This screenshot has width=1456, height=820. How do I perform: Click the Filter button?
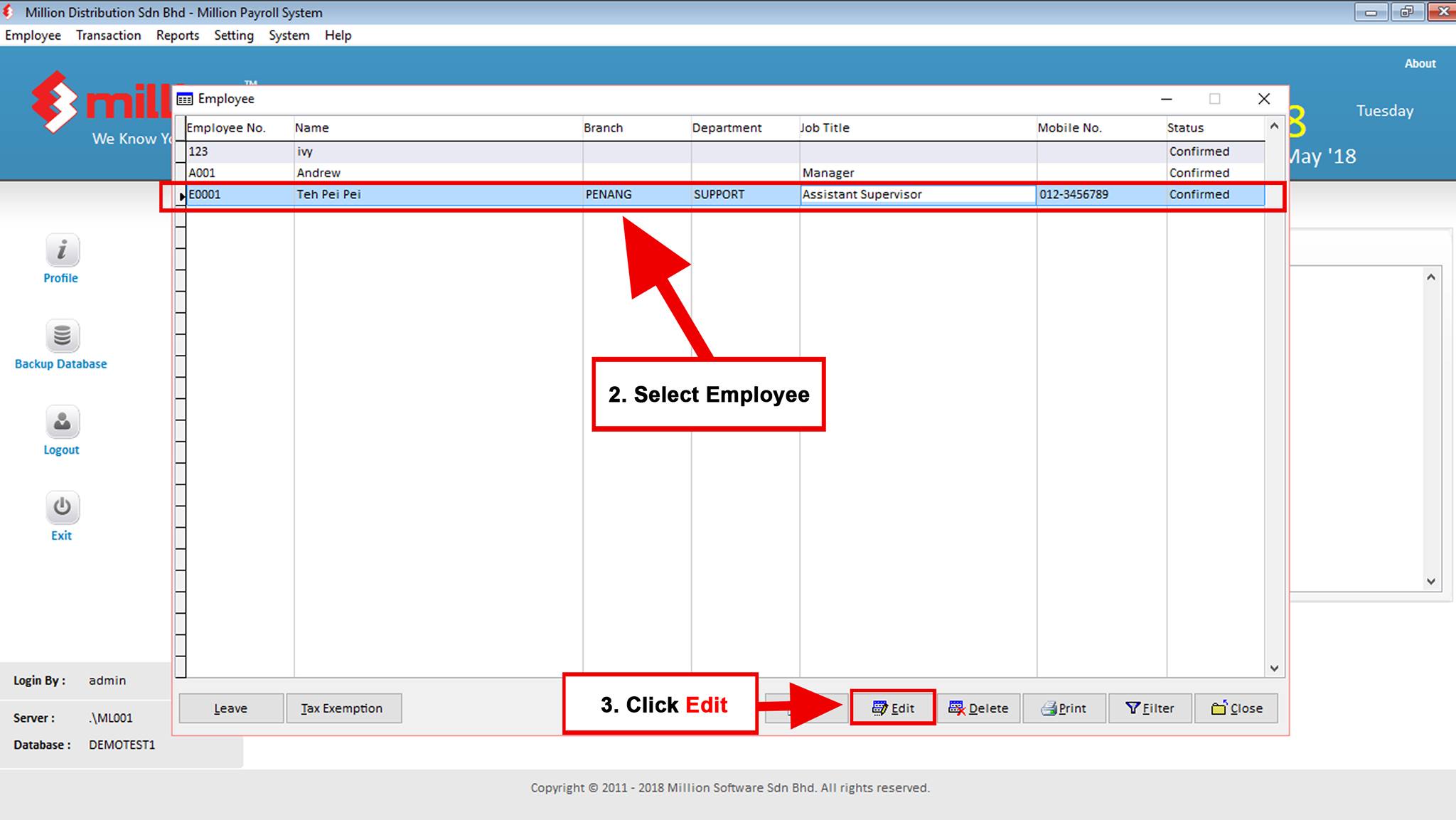tap(1150, 708)
